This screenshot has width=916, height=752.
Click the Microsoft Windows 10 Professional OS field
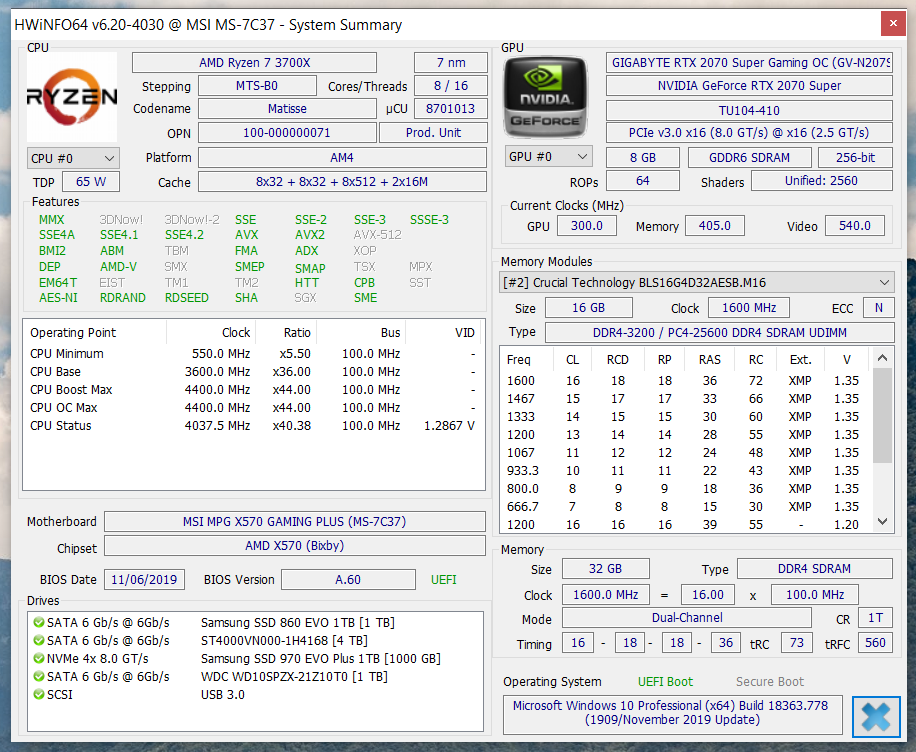pyautogui.click(x=672, y=714)
